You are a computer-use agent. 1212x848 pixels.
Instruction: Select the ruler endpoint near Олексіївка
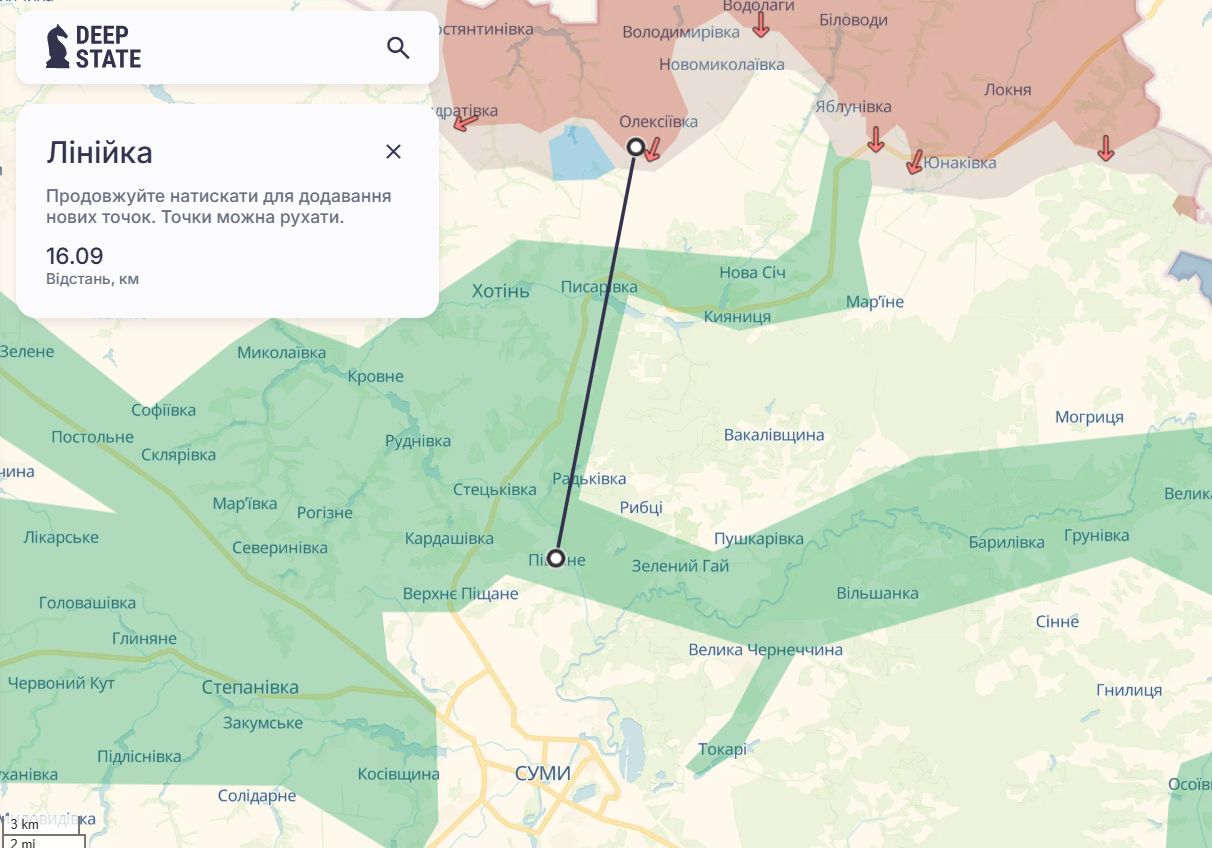pos(635,147)
